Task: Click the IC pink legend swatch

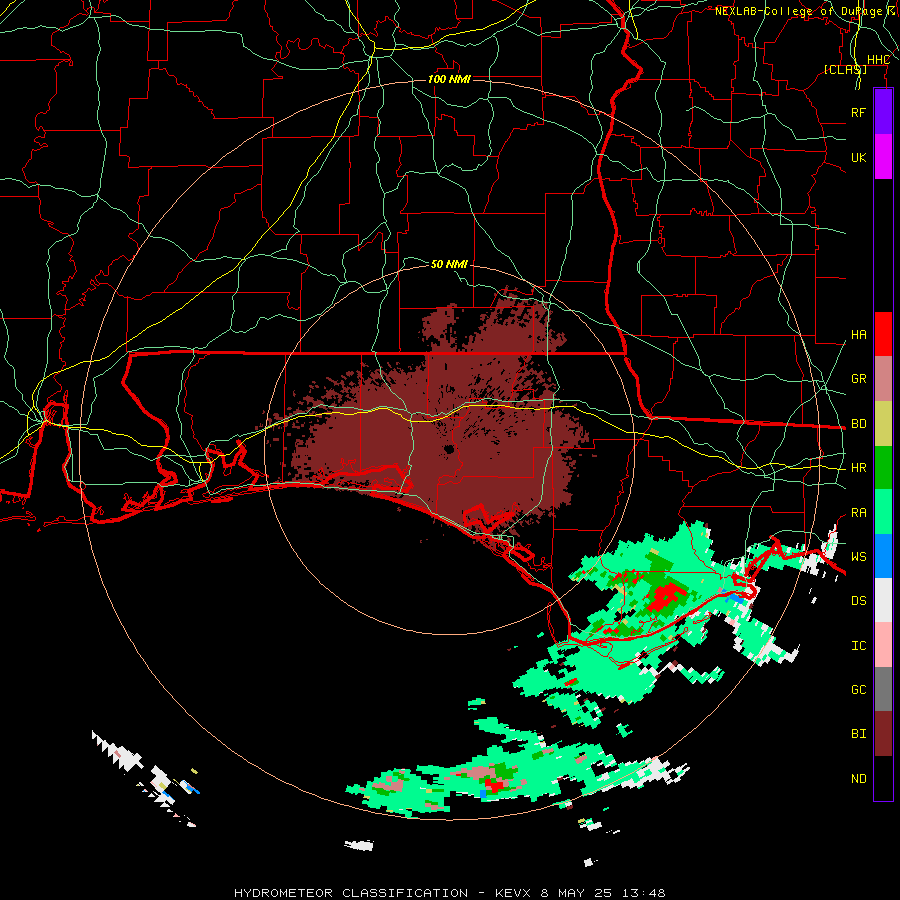Action: 883,645
